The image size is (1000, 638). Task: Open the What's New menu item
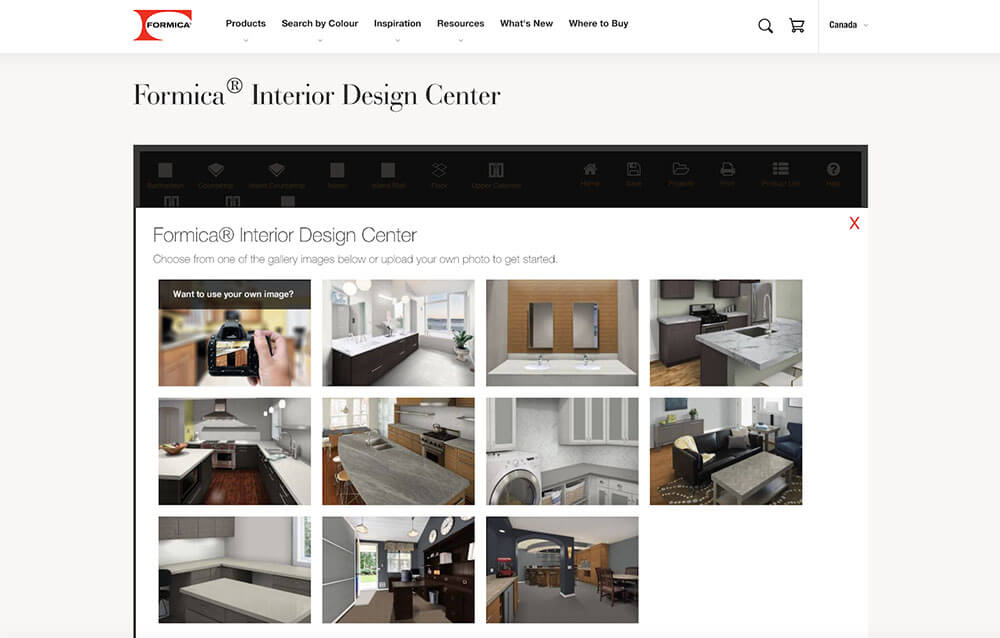[x=526, y=23]
